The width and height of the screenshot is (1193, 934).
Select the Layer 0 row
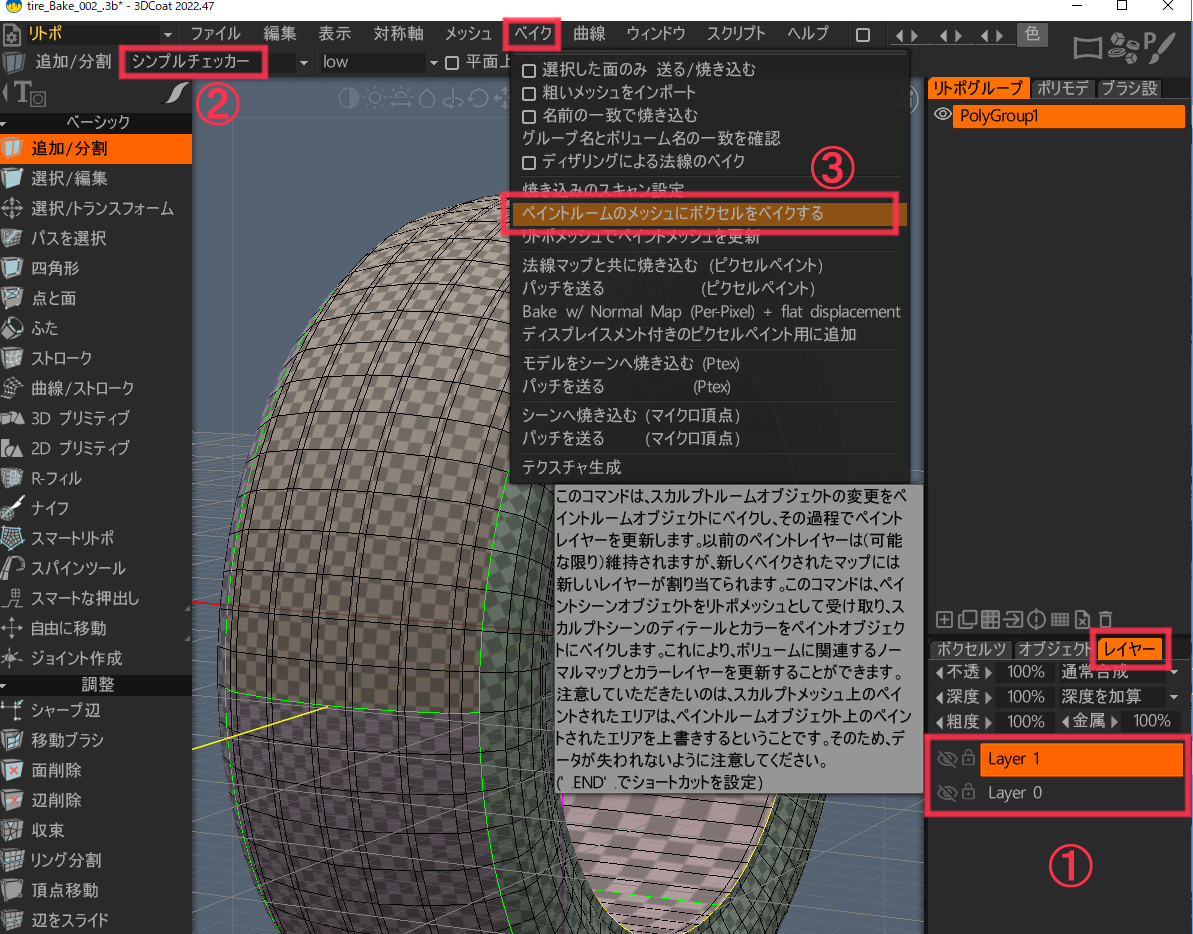coord(1080,793)
